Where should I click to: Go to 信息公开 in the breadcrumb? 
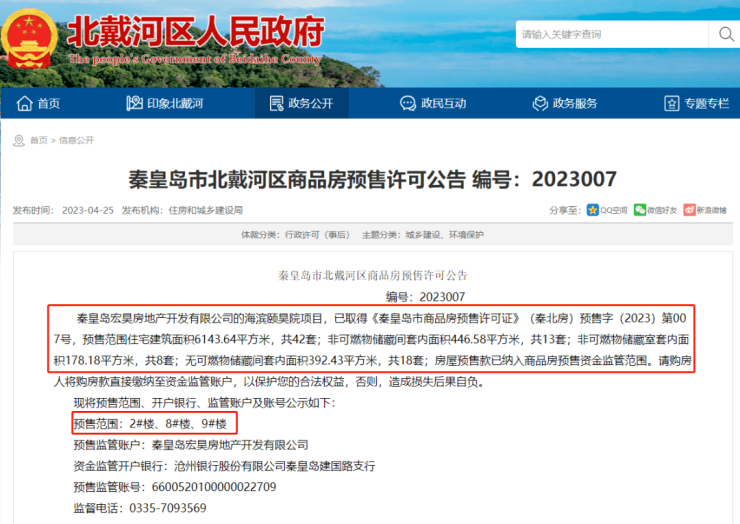tap(76, 140)
